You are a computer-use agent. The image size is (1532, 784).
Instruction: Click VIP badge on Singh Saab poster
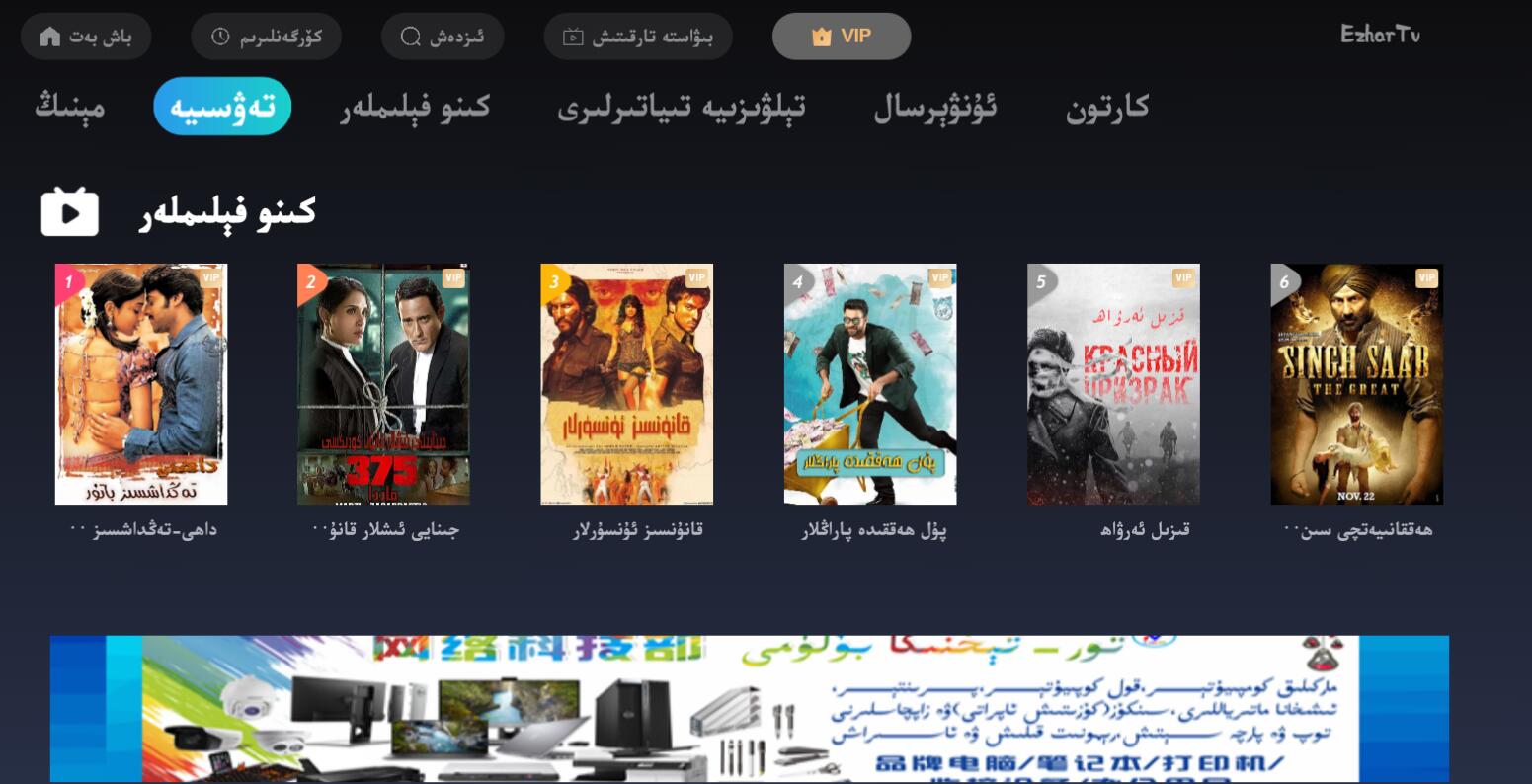point(1426,278)
